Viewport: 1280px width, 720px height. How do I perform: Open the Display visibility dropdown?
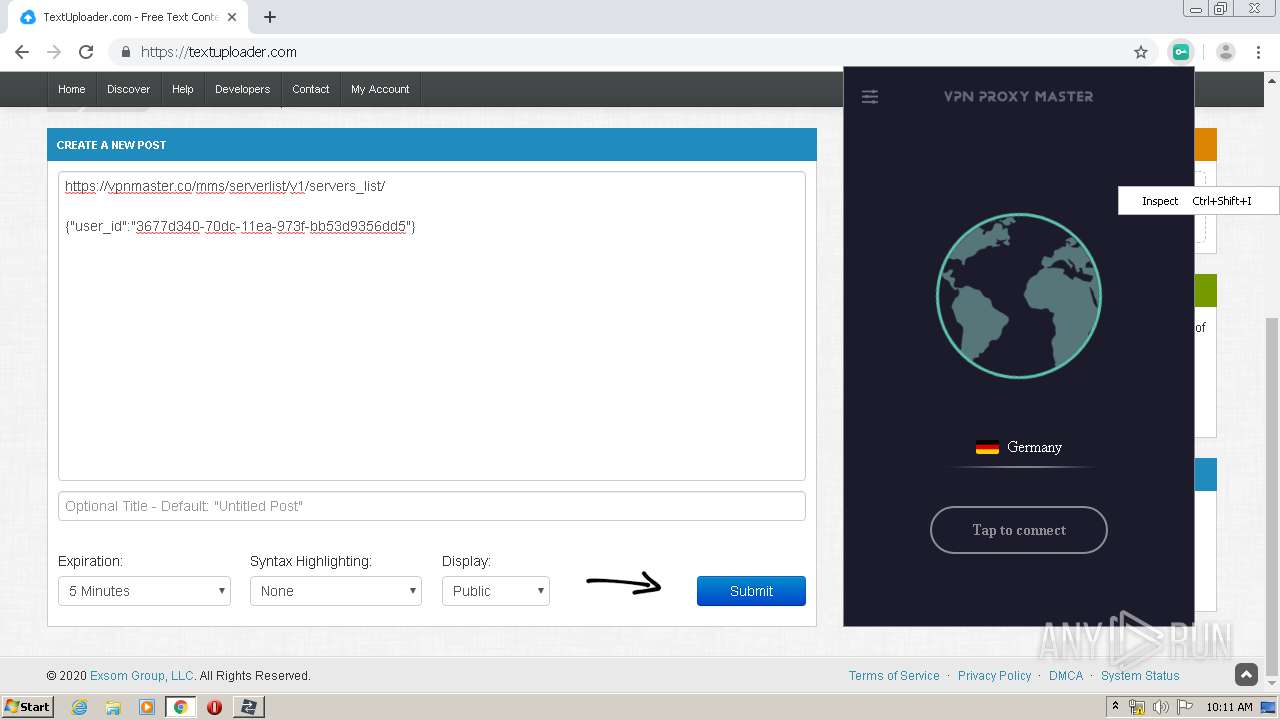[x=496, y=591]
